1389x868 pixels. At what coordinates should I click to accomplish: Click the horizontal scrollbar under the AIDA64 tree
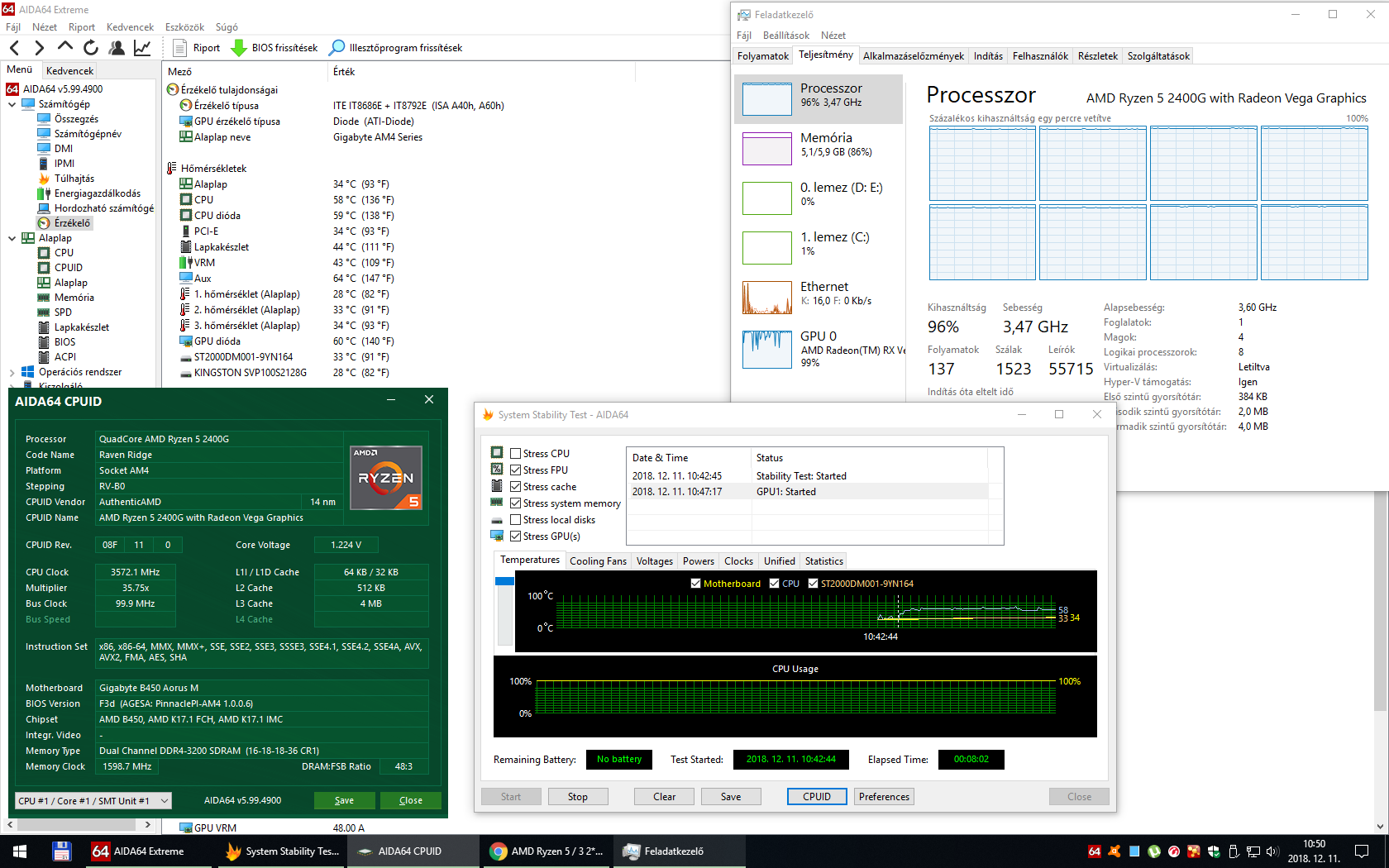[x=79, y=824]
